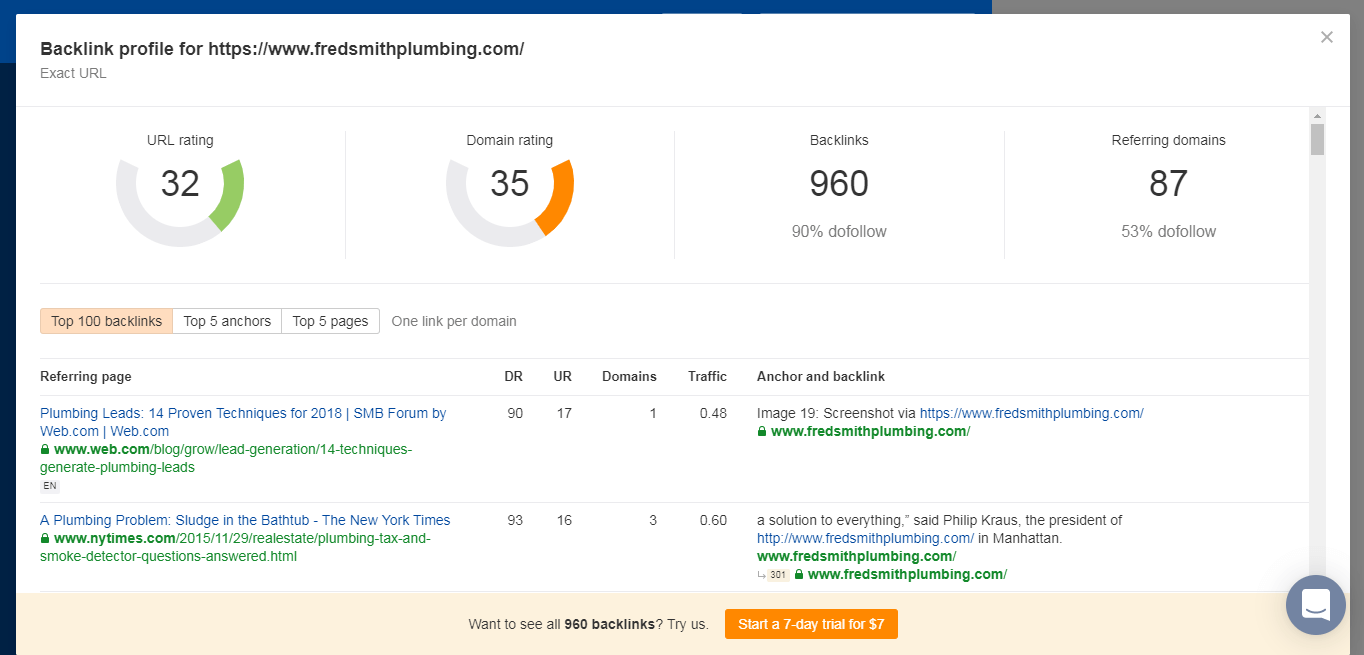Image resolution: width=1364 pixels, height=655 pixels.
Task: Open the New York Times plumbing article link
Action: [x=245, y=520]
